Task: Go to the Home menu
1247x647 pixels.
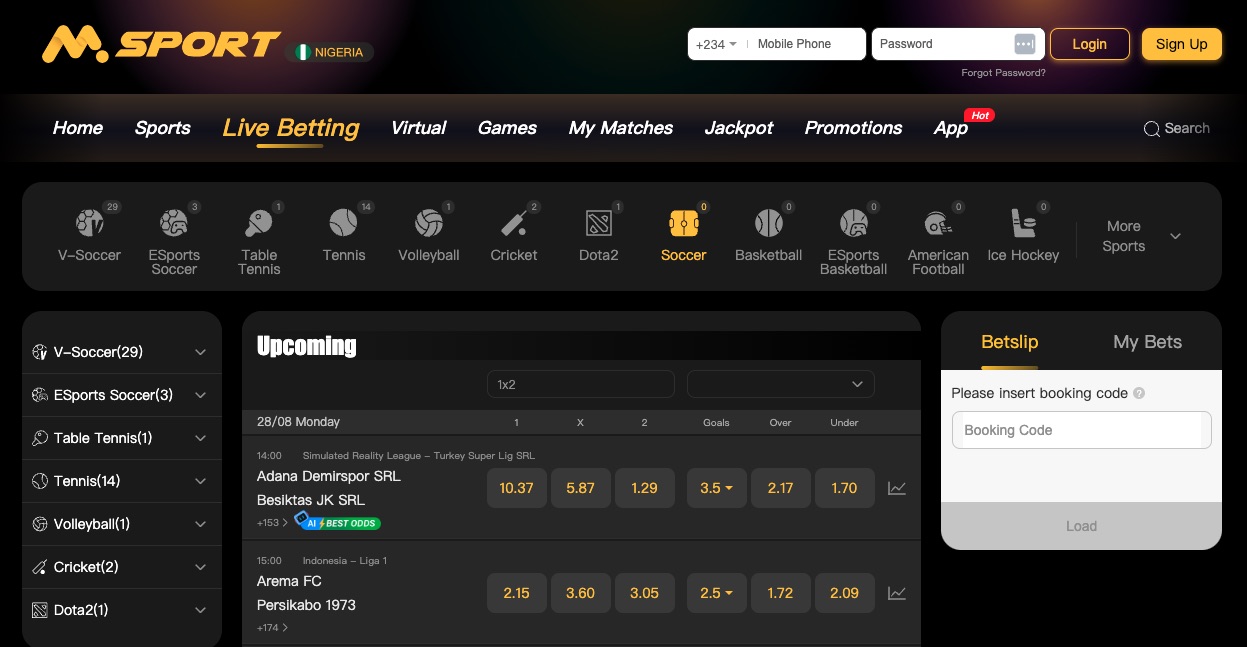Action: [78, 128]
